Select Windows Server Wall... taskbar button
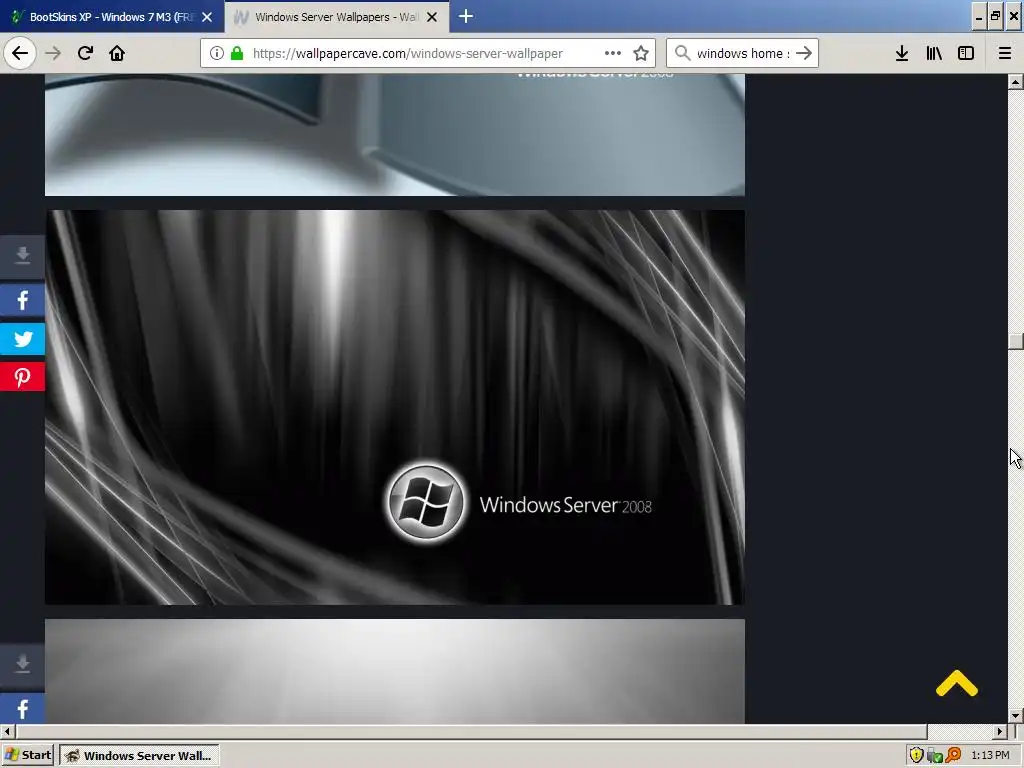Screen dimensions: 1024x768 (139, 756)
